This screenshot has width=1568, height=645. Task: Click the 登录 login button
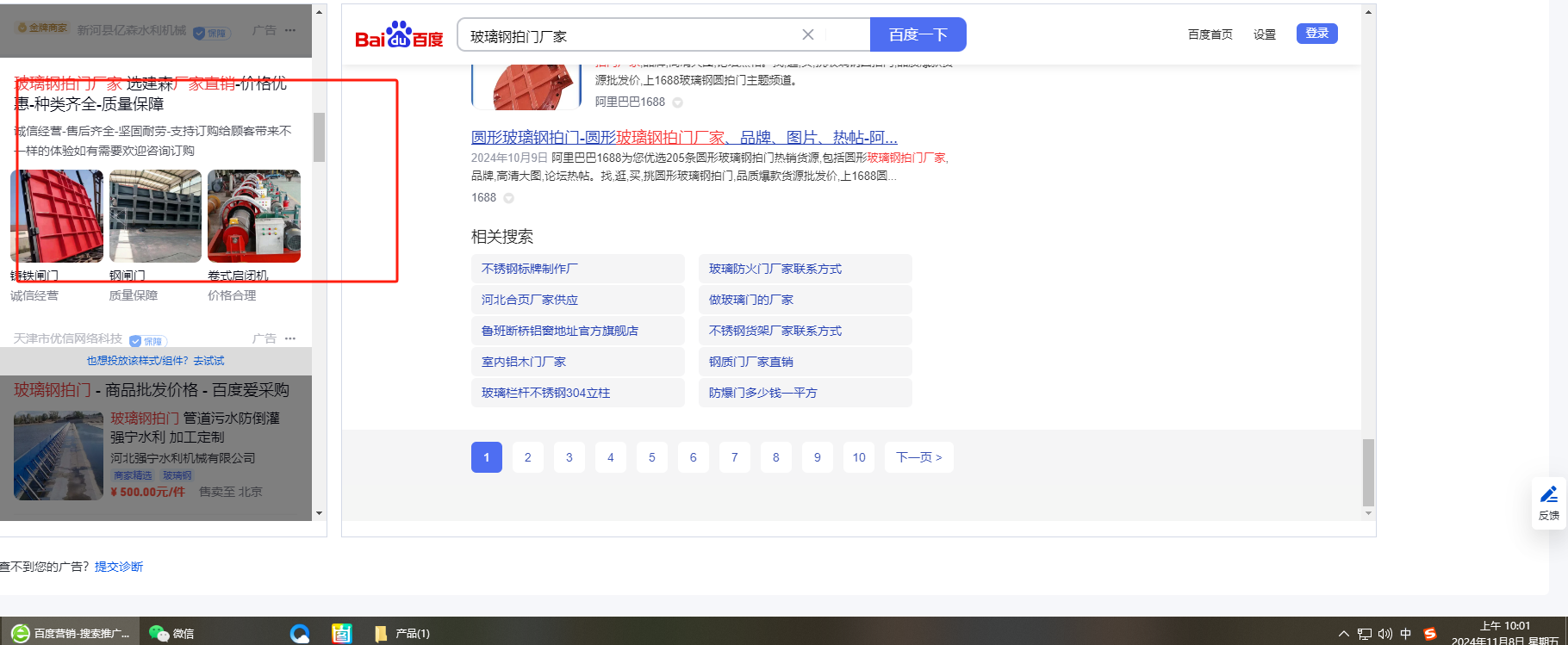click(x=1316, y=34)
